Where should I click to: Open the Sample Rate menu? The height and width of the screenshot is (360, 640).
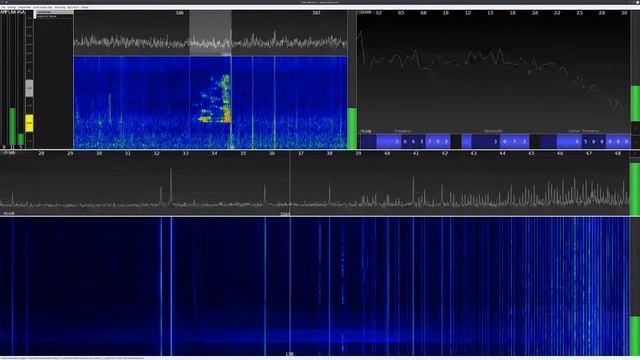(x=24, y=7)
